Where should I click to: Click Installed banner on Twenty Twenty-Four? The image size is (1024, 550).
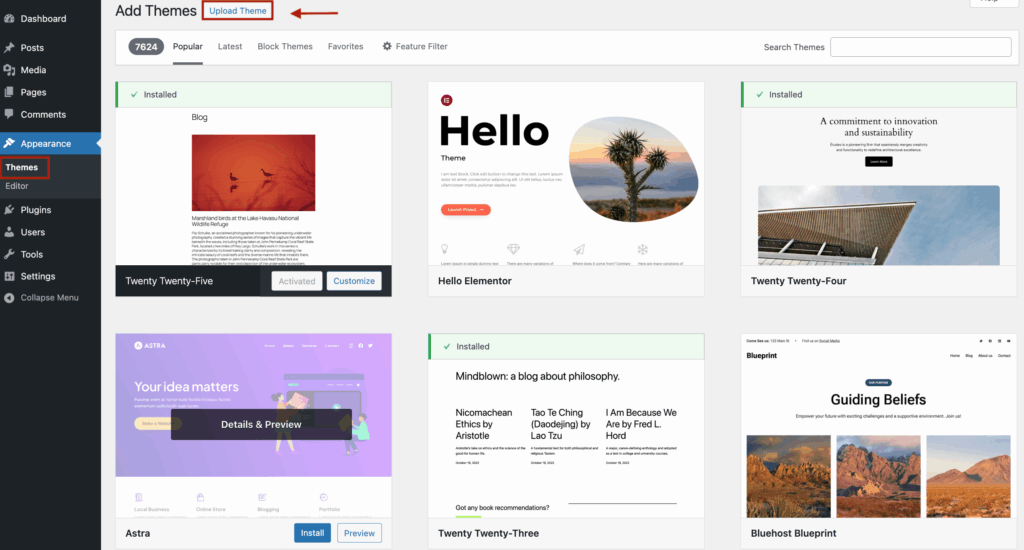879,95
